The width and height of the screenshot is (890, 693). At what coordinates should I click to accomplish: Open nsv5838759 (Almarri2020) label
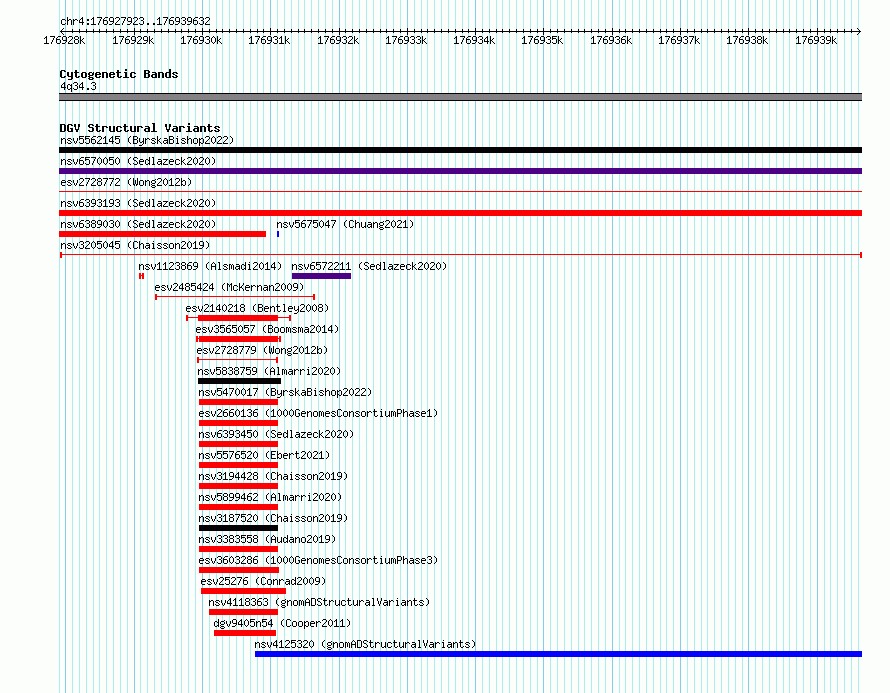pos(269,371)
